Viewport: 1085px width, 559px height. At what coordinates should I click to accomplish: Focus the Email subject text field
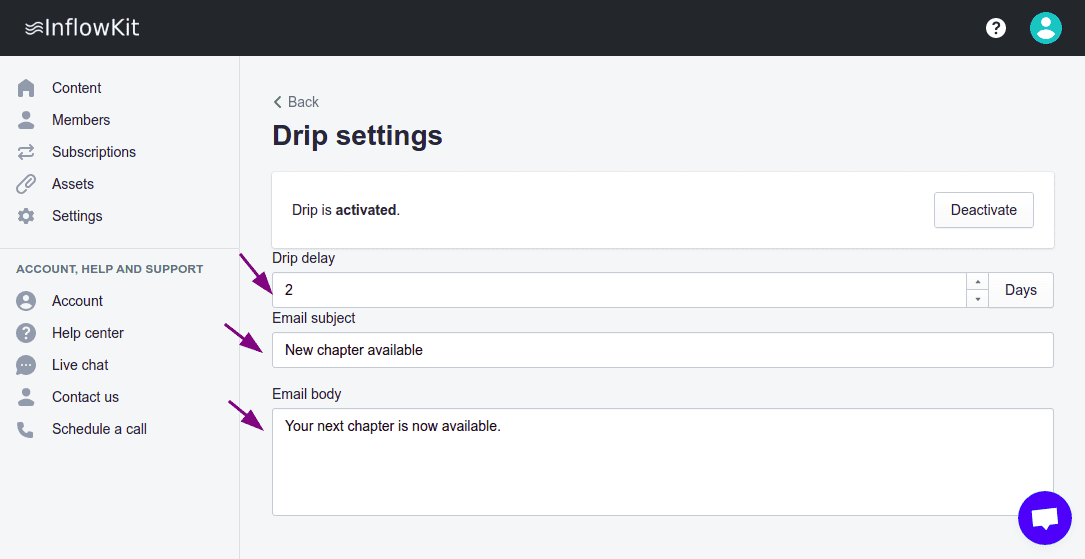662,350
